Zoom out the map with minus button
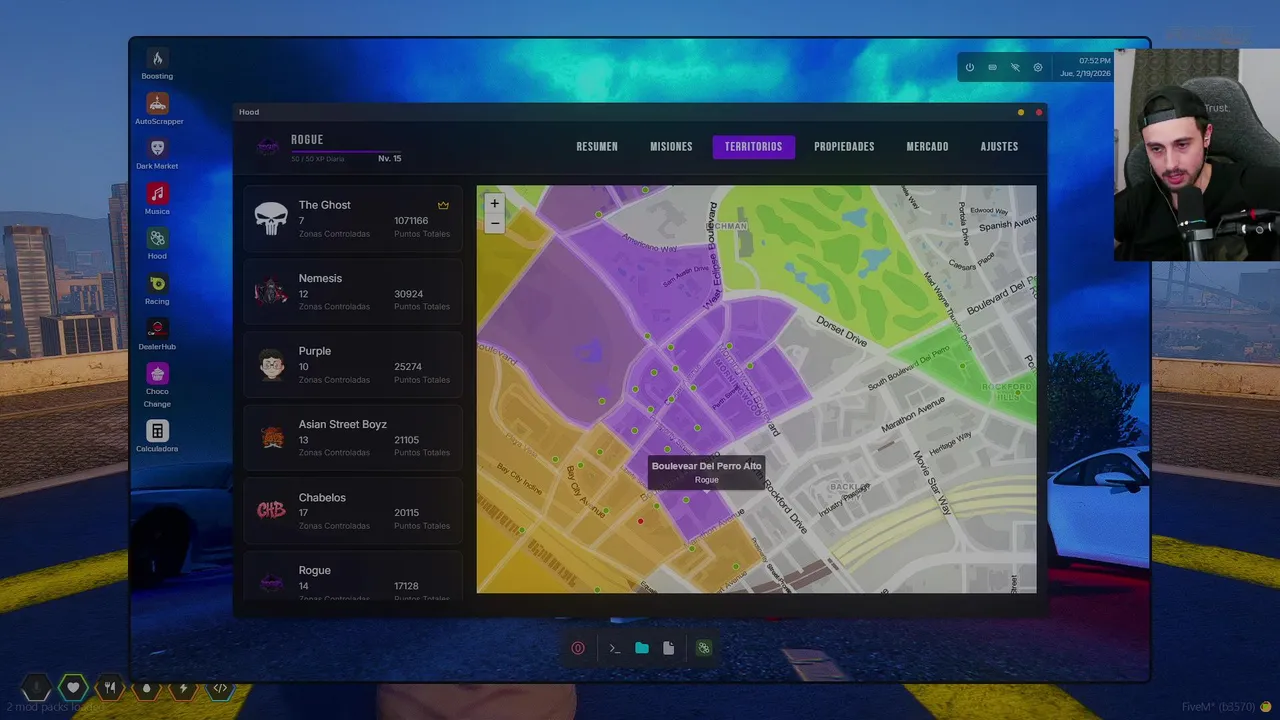Image resolution: width=1280 pixels, height=720 pixels. click(494, 223)
